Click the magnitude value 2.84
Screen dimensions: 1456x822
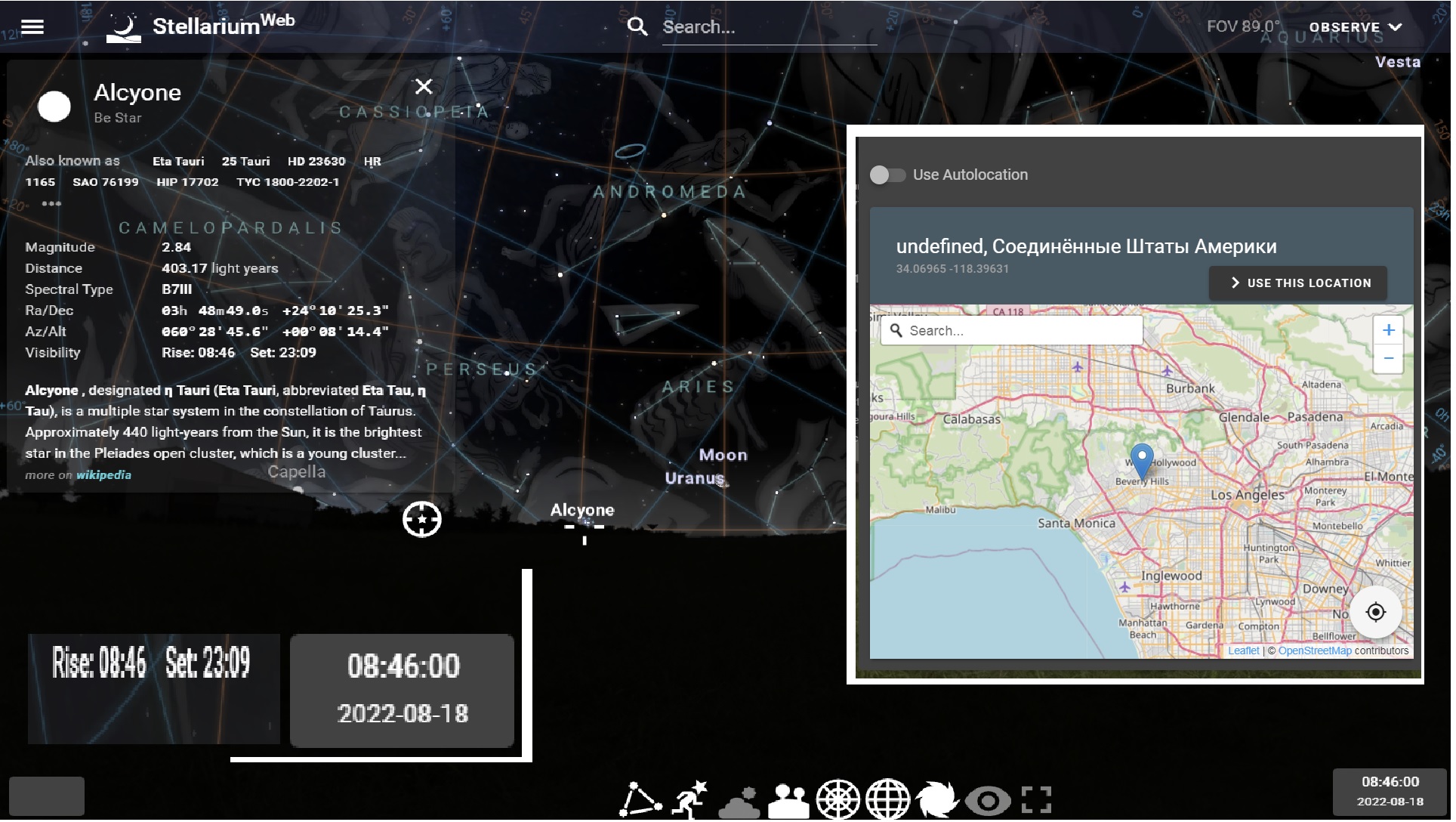pos(176,247)
